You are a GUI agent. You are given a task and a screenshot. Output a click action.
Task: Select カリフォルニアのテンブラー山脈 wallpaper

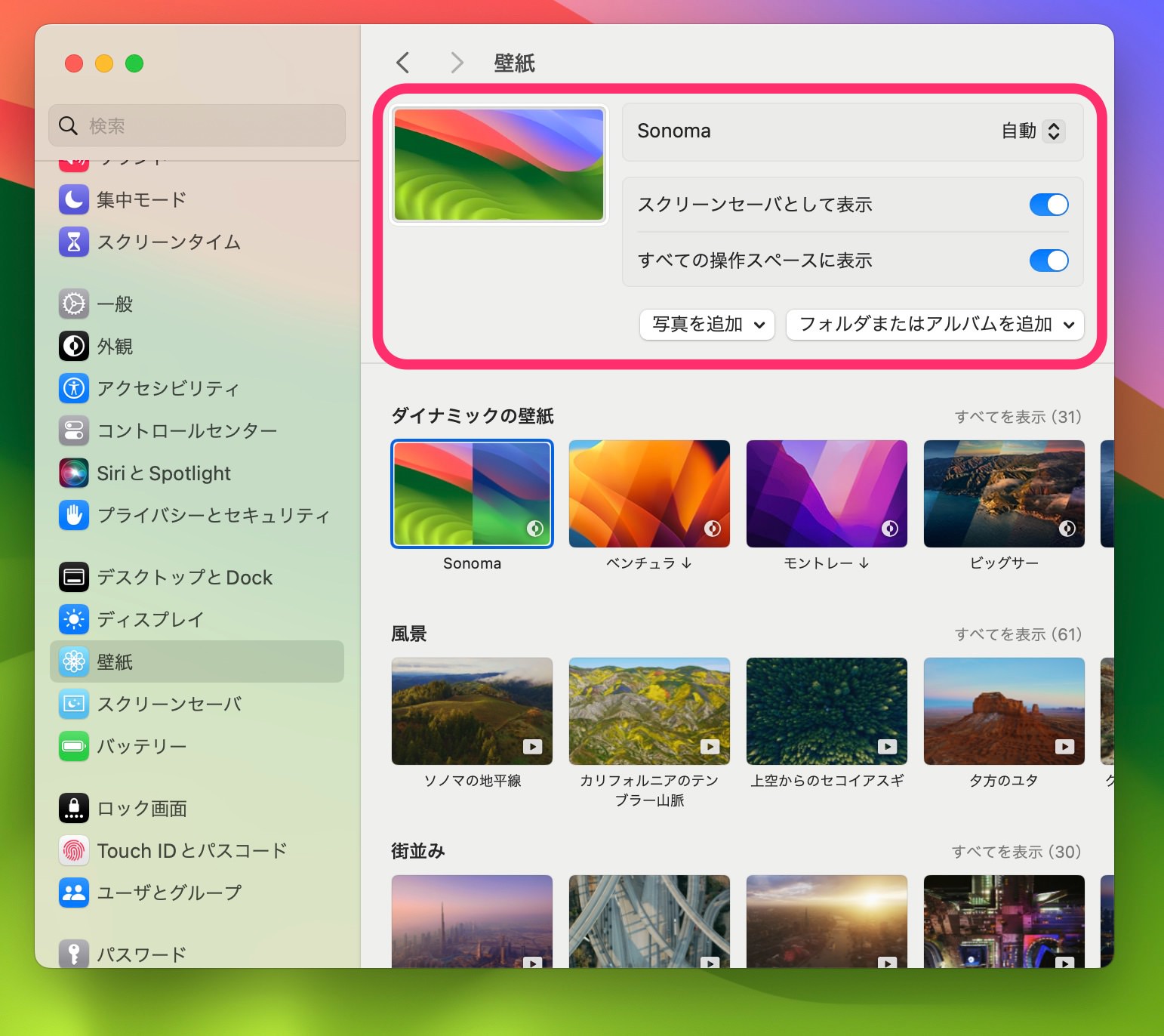649,711
